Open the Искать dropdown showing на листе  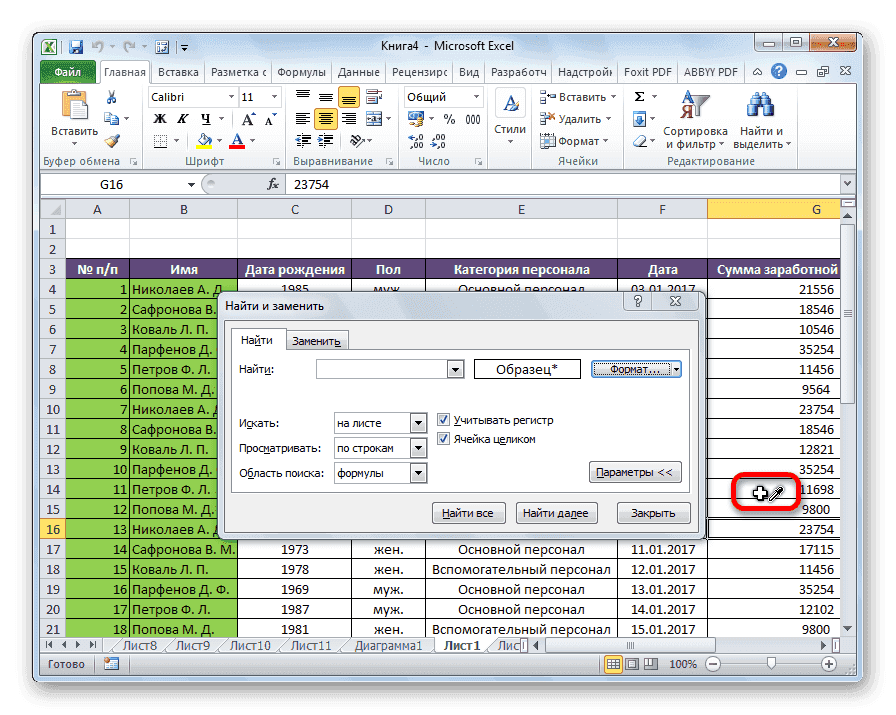pos(420,423)
